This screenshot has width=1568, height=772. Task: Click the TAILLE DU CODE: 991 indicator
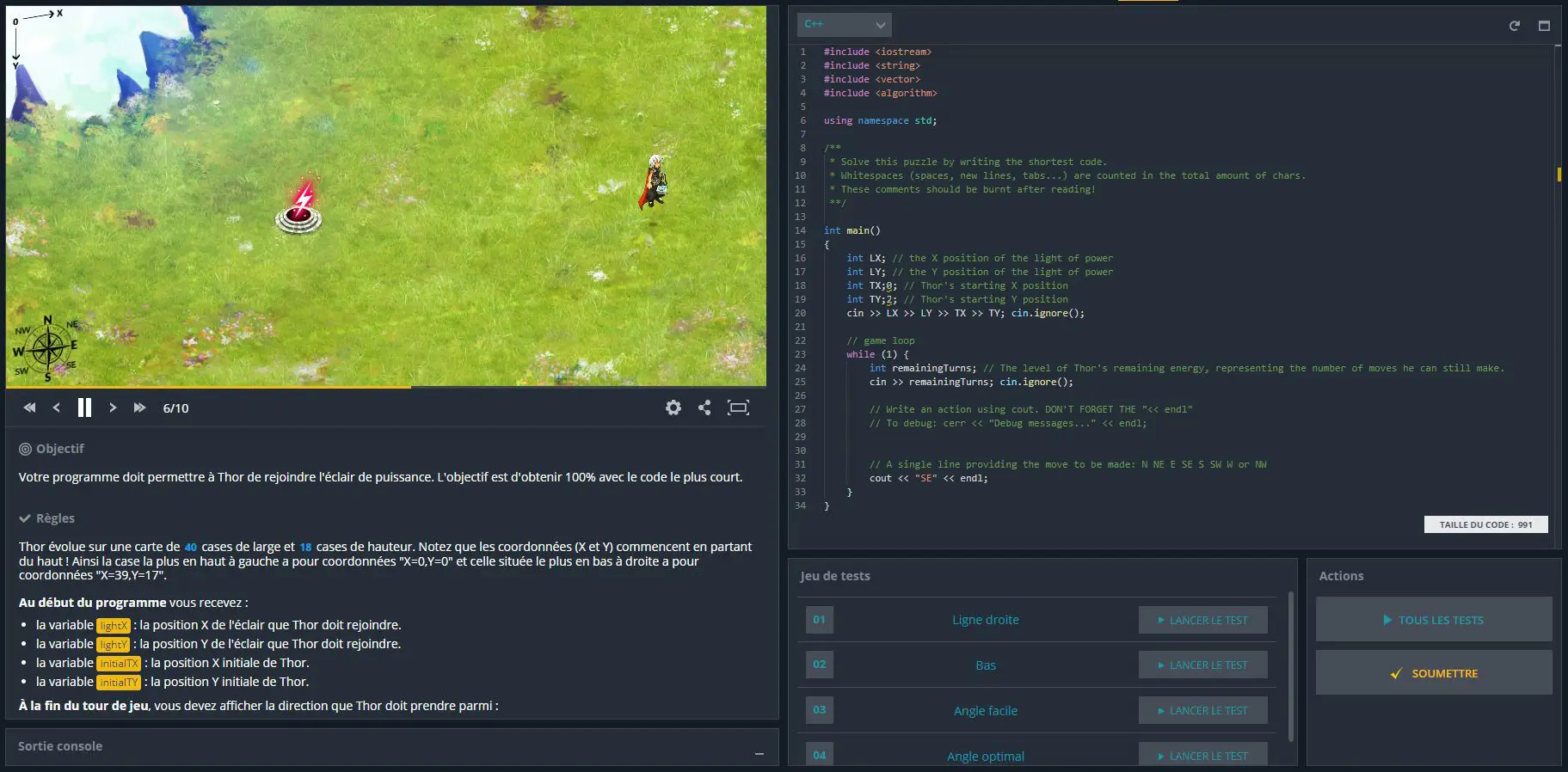point(1485,524)
